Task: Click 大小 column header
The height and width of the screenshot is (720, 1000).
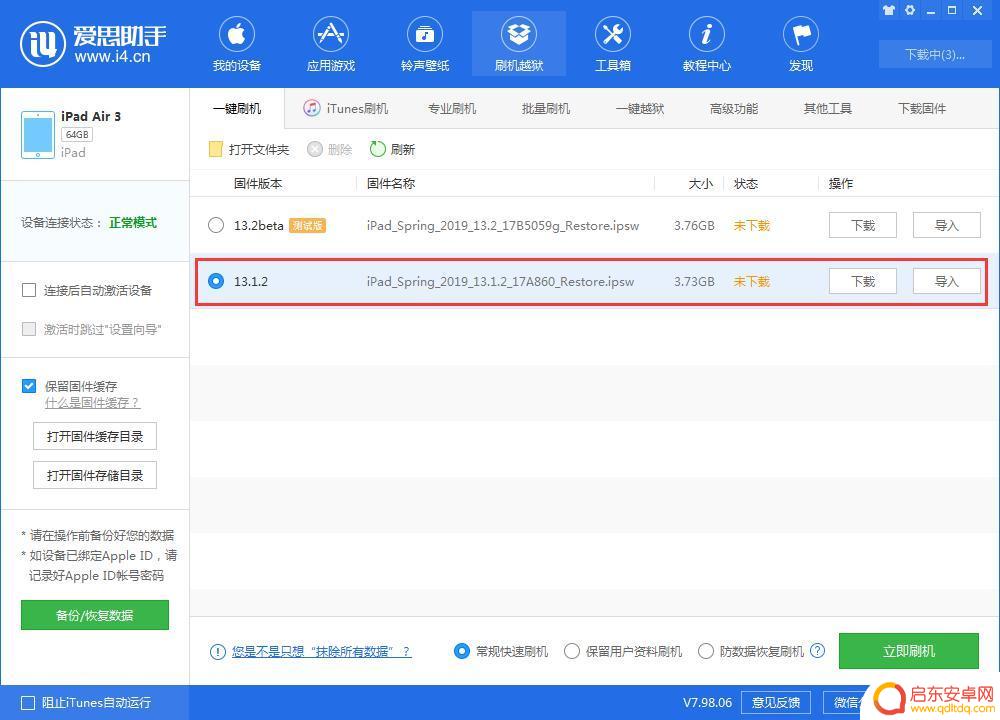Action: coord(700,184)
